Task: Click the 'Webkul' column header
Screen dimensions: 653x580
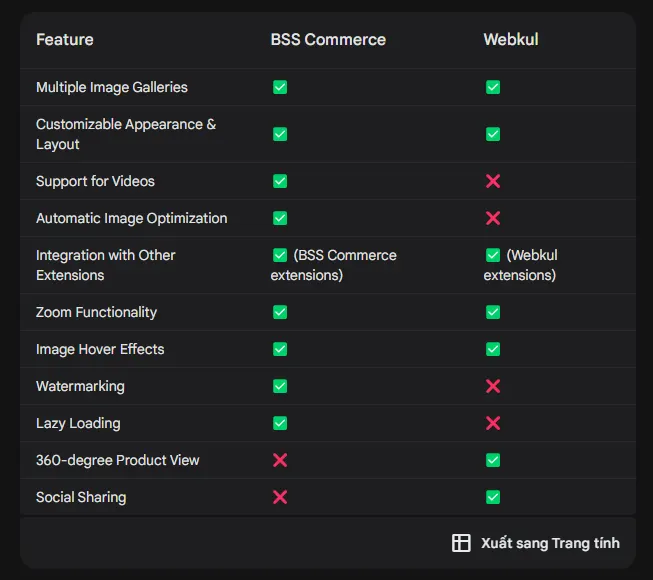Action: click(511, 40)
